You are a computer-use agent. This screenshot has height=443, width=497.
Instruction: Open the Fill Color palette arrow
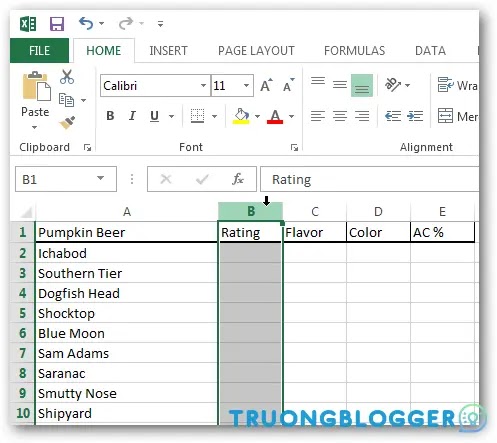257,116
